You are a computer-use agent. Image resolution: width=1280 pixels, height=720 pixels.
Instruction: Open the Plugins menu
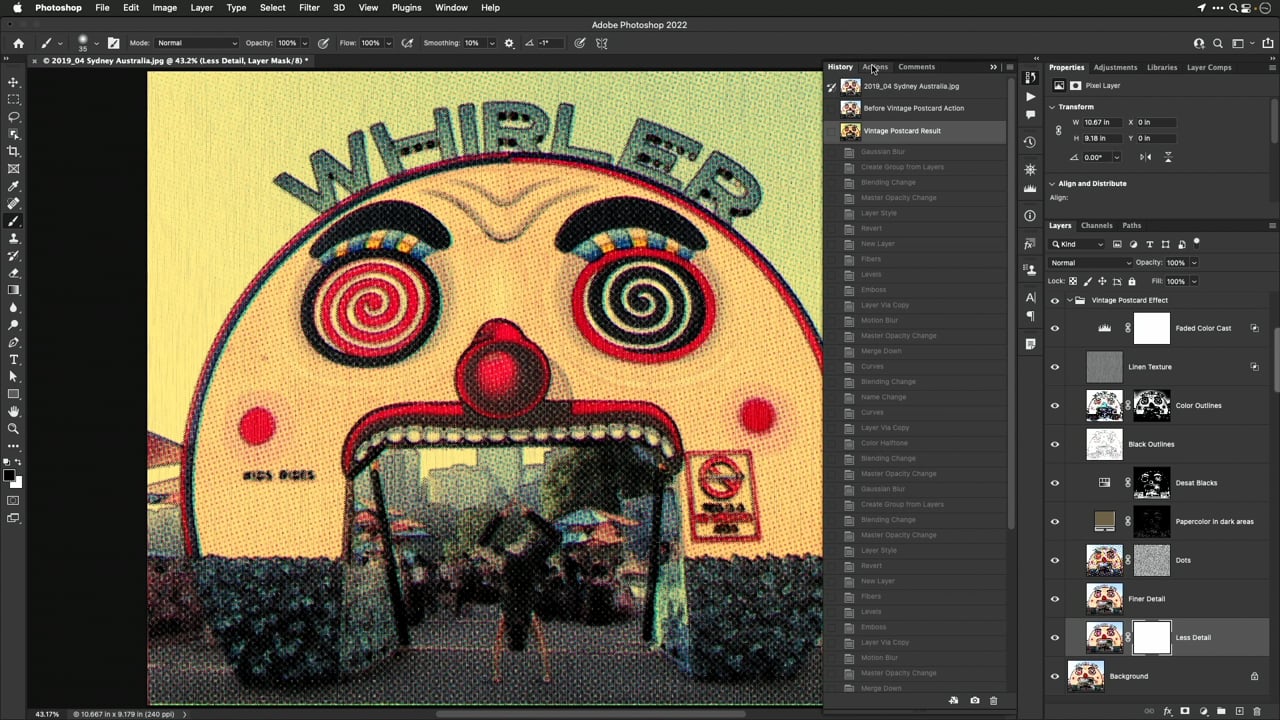[x=406, y=7]
